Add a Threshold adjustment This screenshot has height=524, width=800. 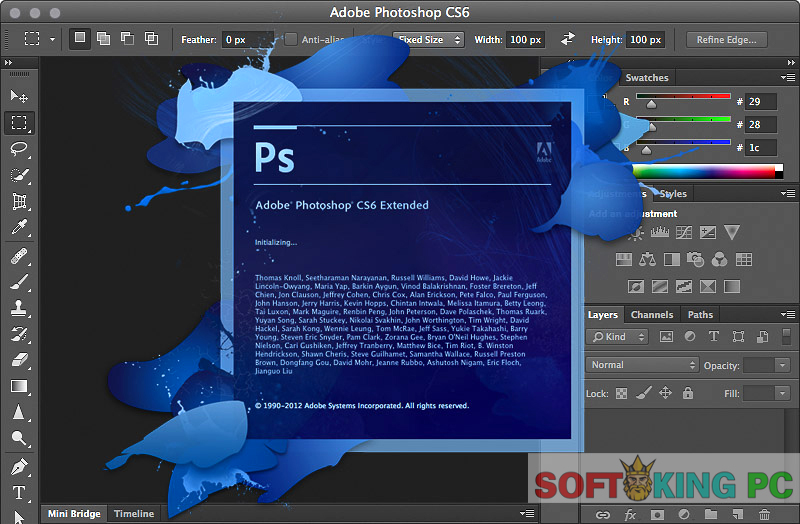[x=684, y=286]
